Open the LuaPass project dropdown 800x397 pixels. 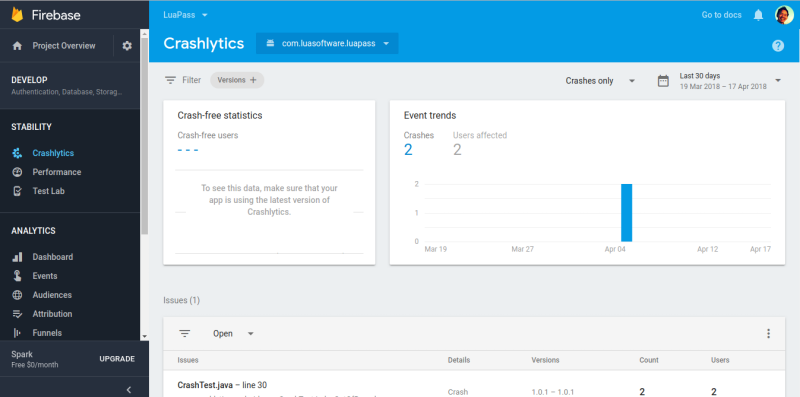coord(185,15)
